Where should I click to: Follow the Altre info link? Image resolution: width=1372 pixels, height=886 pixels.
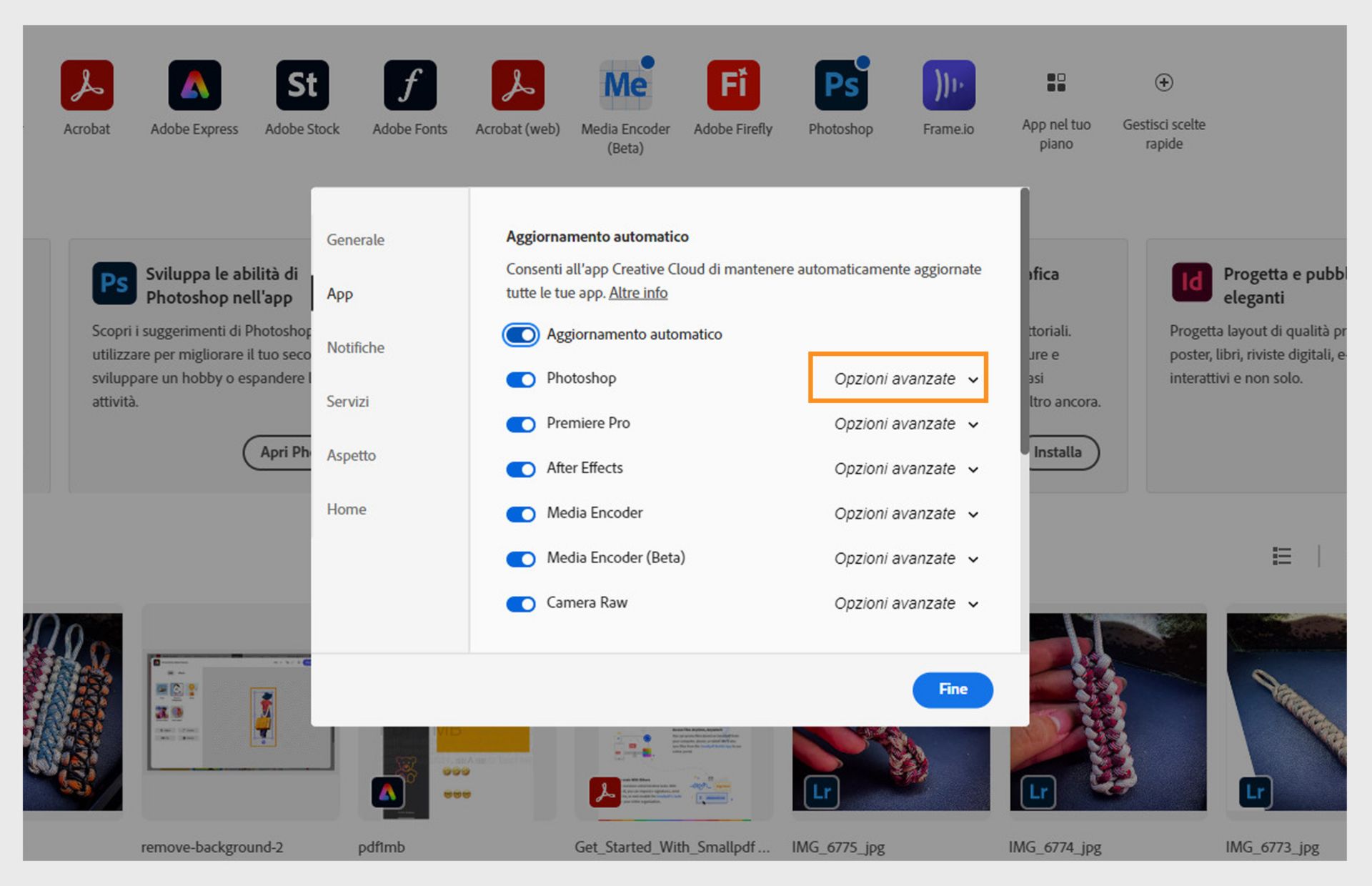[637, 293]
